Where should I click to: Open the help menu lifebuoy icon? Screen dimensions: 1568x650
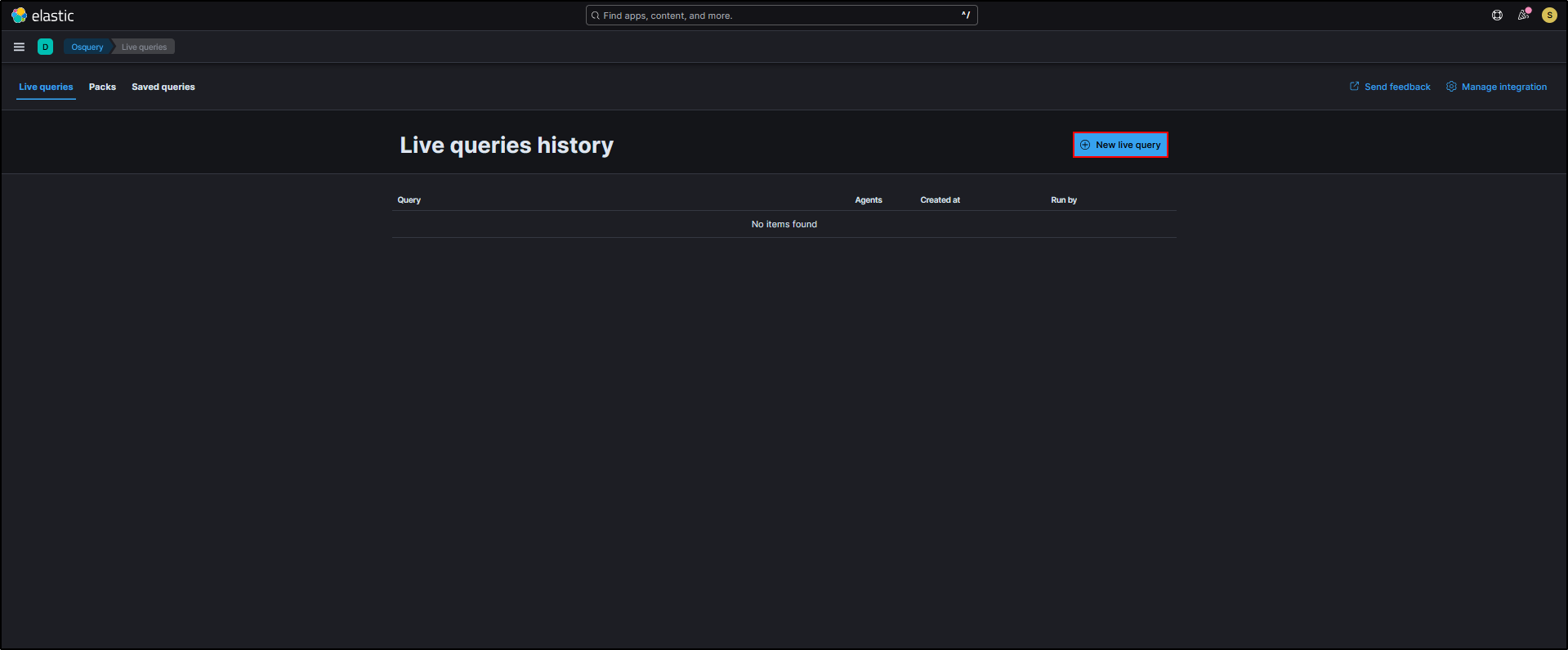click(1497, 16)
